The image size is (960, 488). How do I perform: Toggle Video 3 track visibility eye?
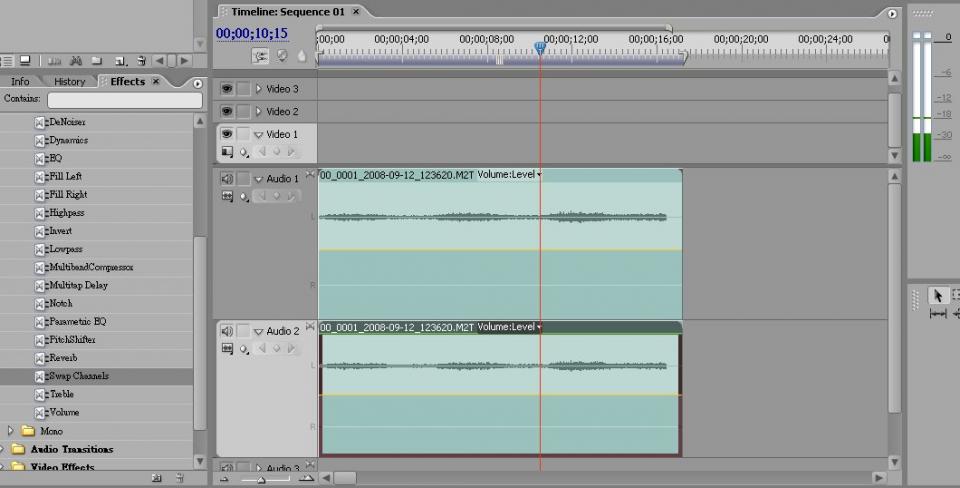pyautogui.click(x=226, y=89)
